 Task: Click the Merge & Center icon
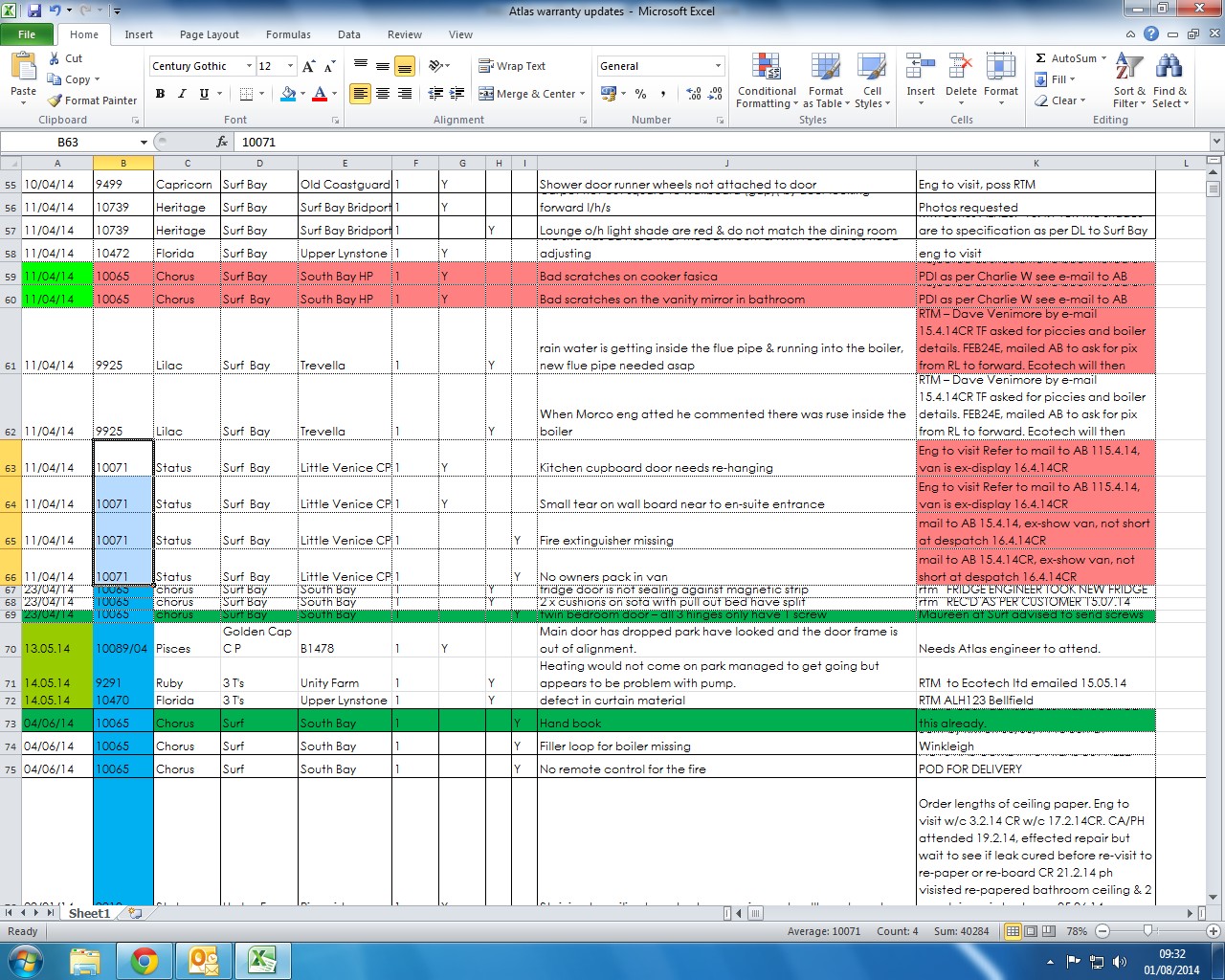[x=486, y=94]
